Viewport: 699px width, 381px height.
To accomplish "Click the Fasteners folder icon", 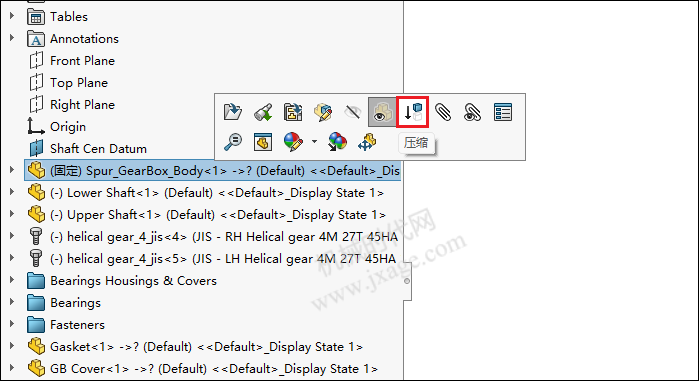I will (36, 324).
